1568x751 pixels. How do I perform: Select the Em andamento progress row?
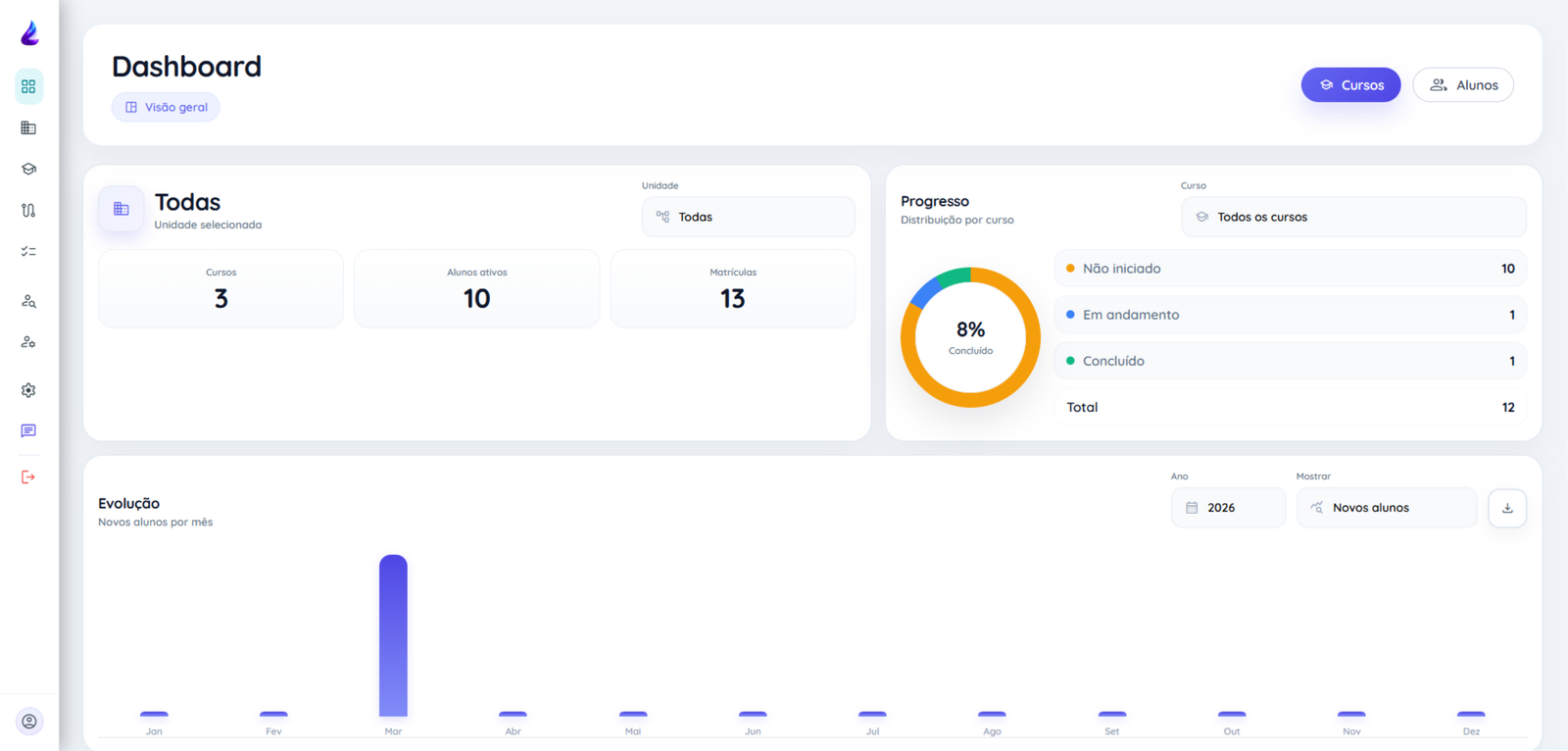[x=1290, y=315]
